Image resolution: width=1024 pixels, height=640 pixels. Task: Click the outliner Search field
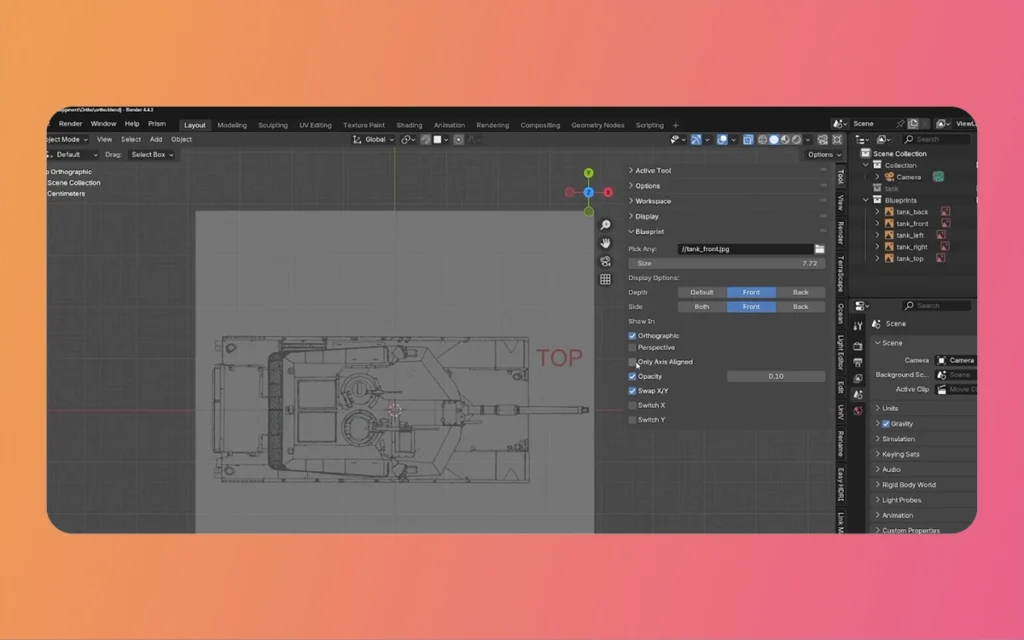(935, 140)
